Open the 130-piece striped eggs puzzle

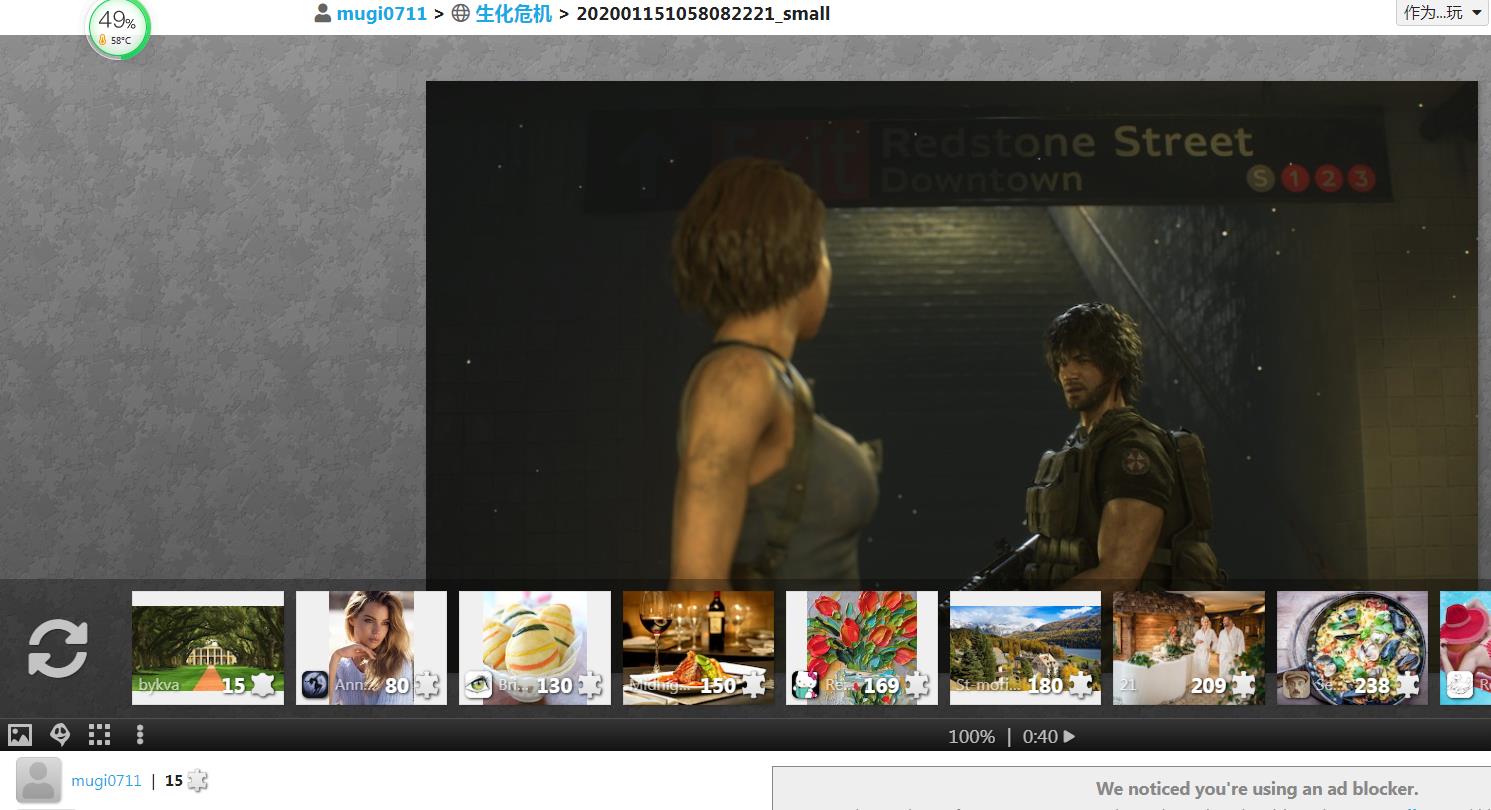pos(534,647)
